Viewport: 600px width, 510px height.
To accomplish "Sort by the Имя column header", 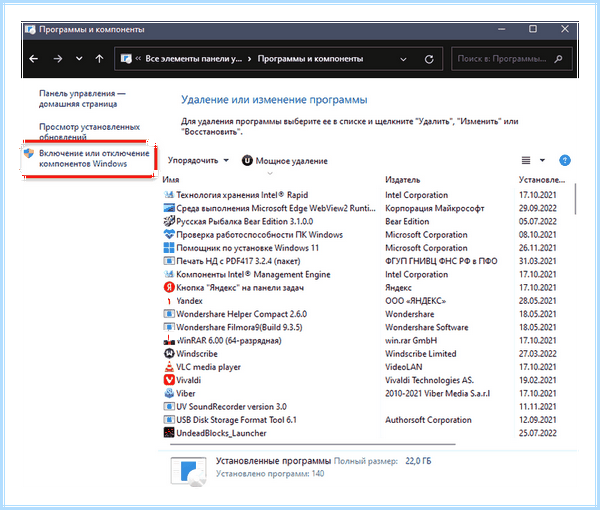I will coord(171,179).
